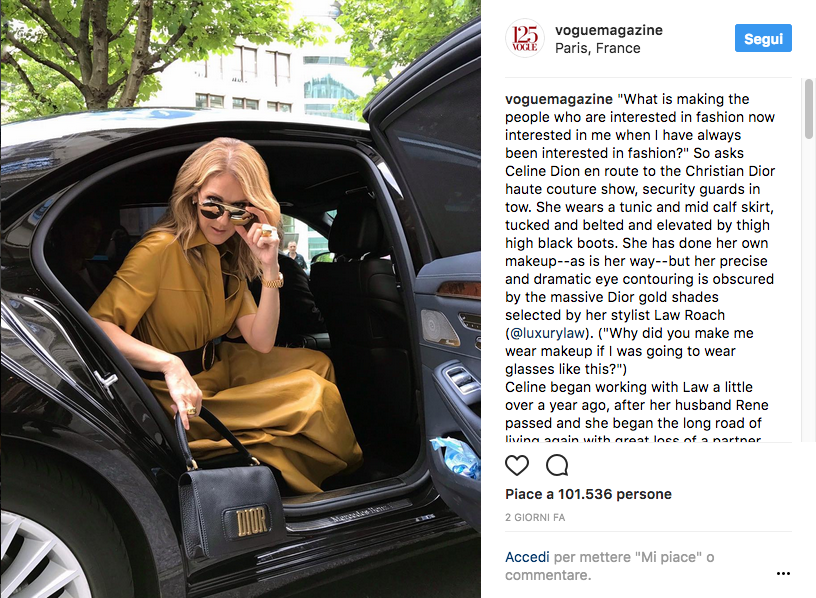Open comments via speech bubble icon
This screenshot has height=598, width=816.
[557, 465]
